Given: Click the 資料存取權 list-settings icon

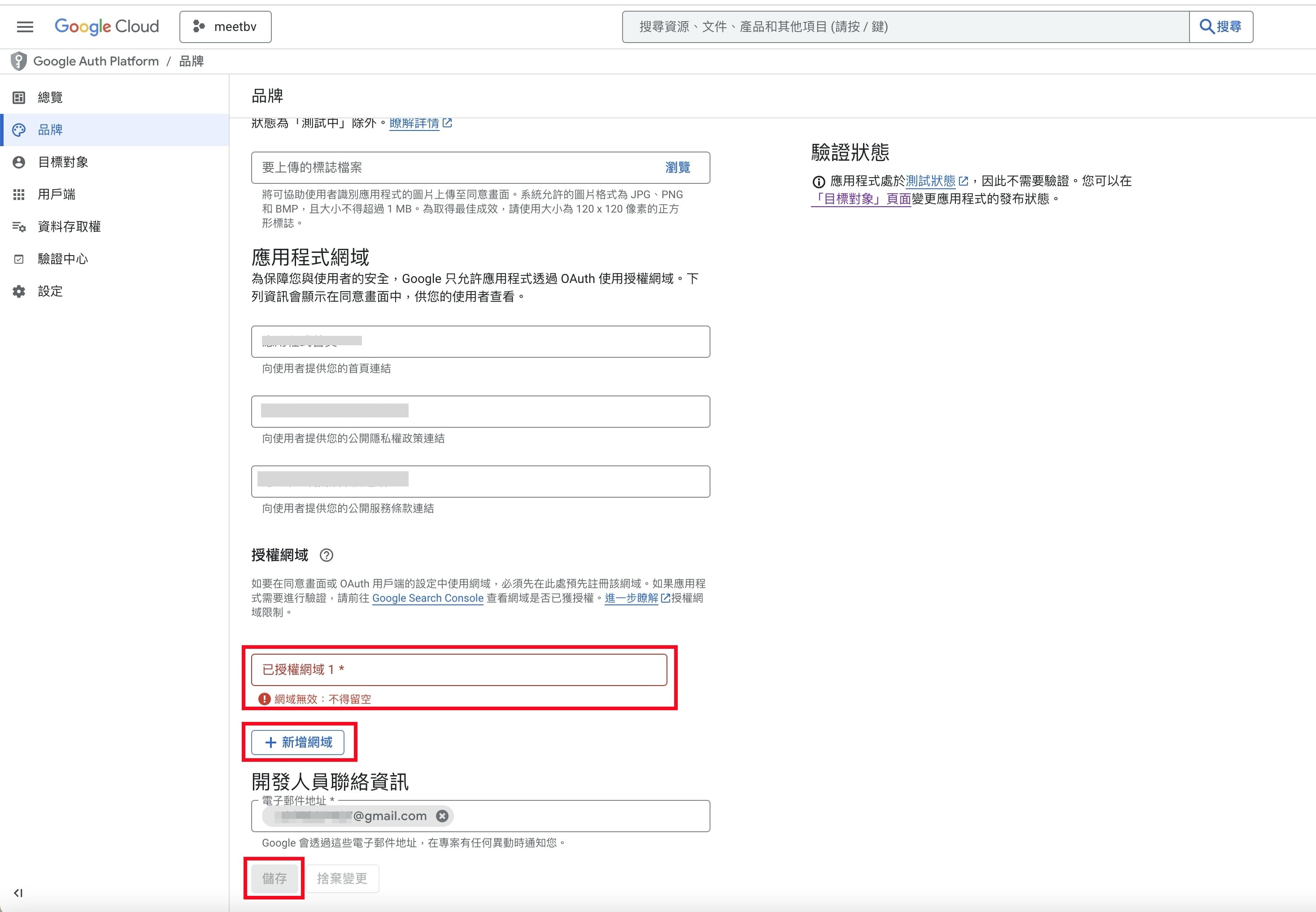Looking at the screenshot, I should coord(19,227).
